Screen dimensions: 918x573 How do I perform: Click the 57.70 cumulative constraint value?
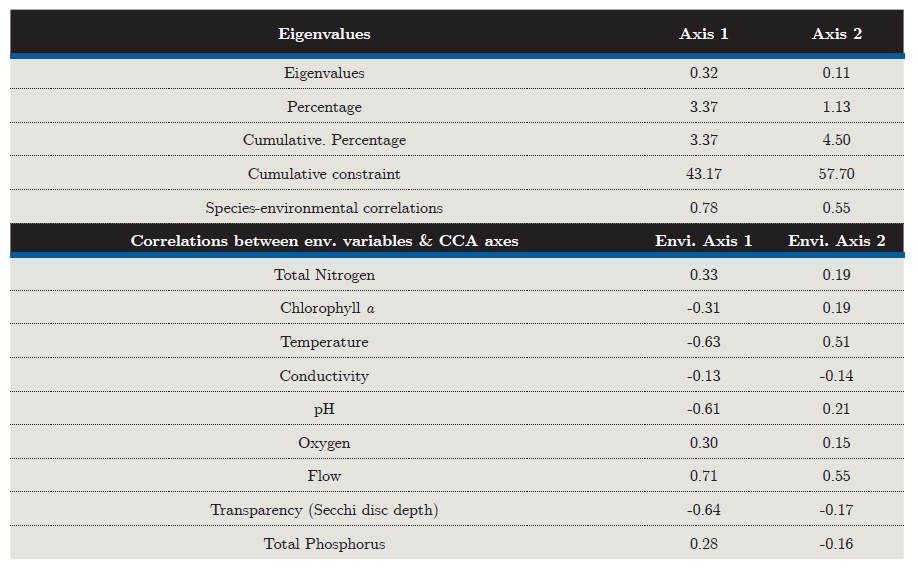click(x=837, y=174)
